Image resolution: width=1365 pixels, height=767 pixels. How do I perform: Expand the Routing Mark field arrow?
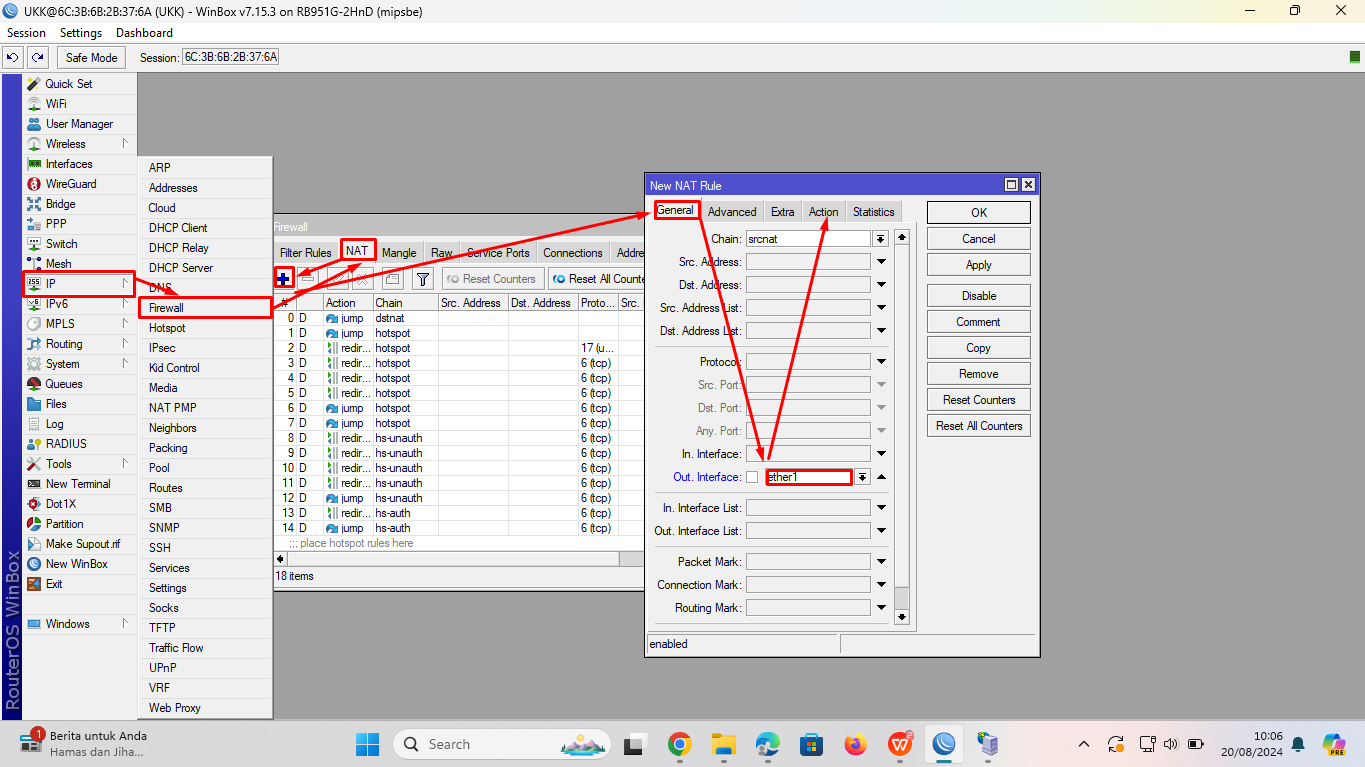(x=881, y=608)
